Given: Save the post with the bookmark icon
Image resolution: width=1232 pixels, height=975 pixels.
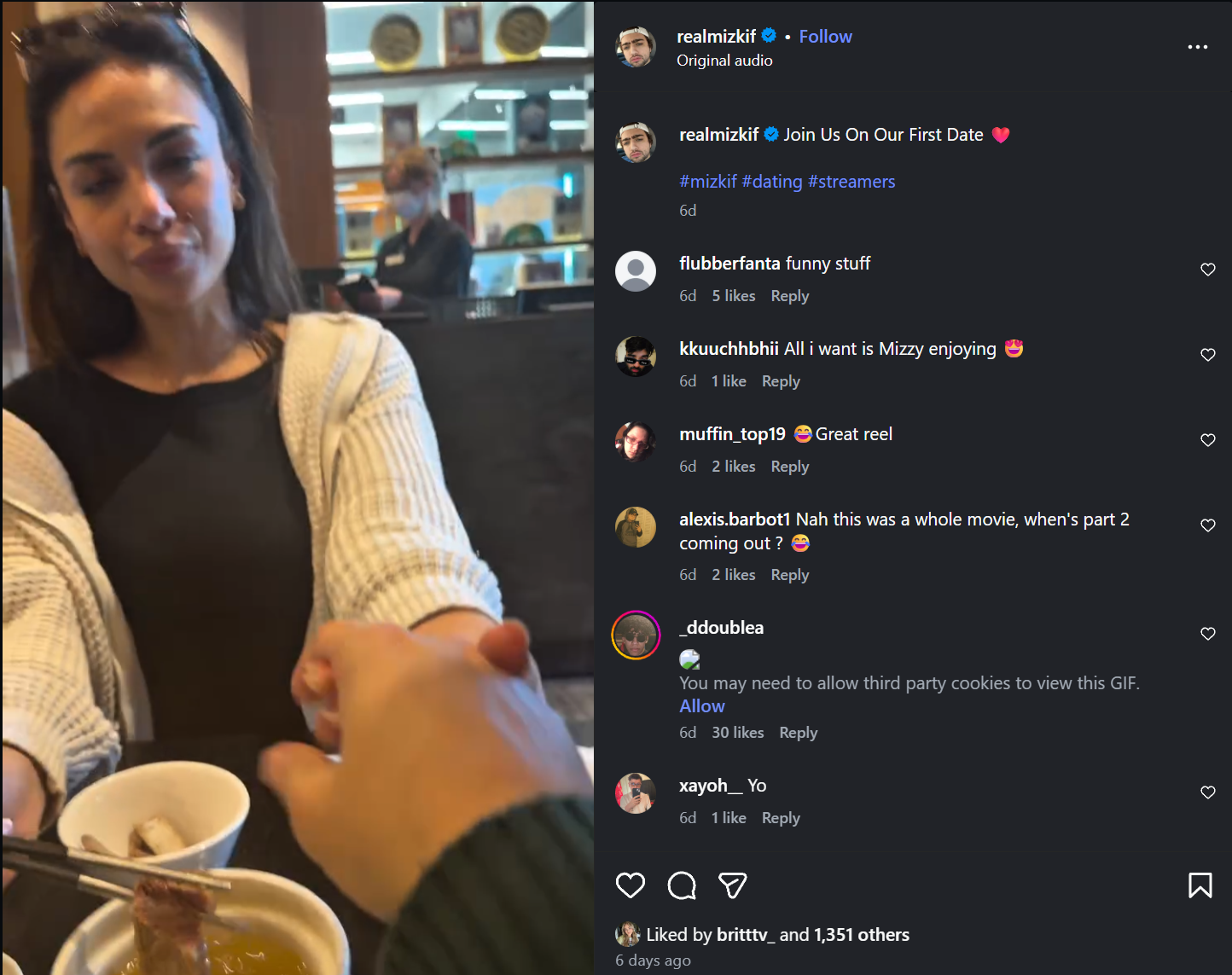Looking at the screenshot, I should pos(1200,885).
